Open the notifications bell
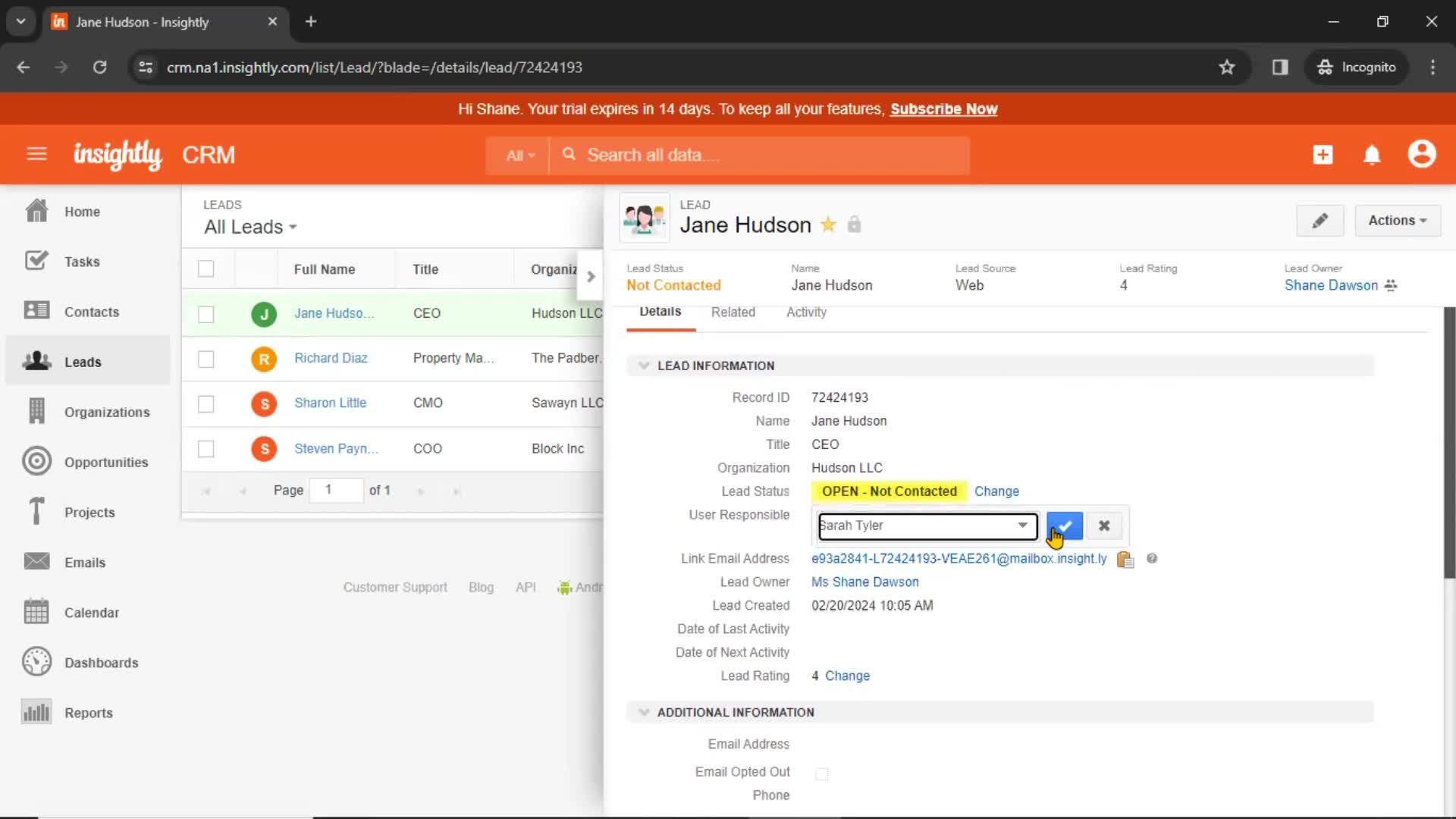1456x819 pixels. [1372, 155]
